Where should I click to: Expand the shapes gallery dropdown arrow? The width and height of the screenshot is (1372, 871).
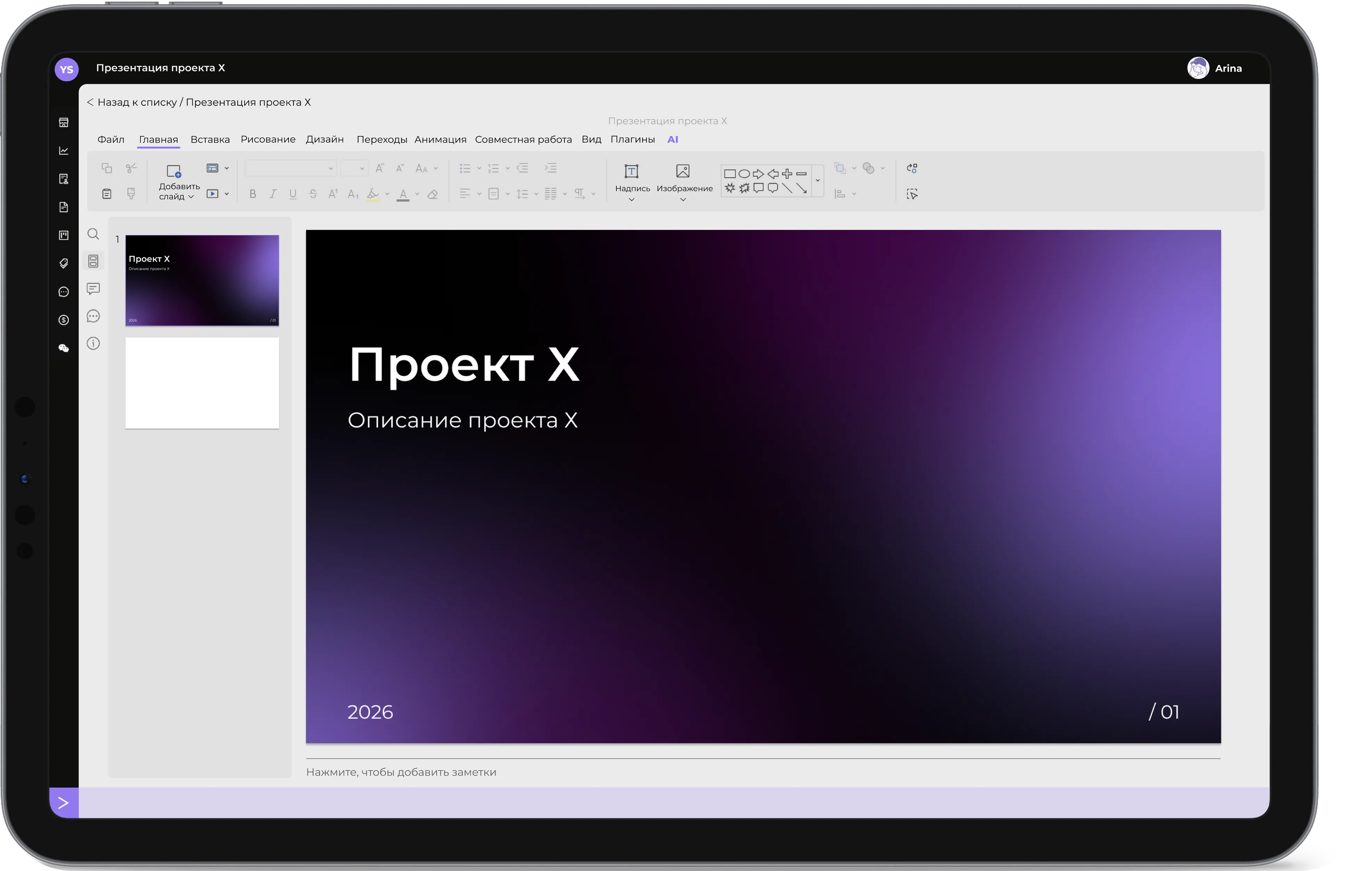[817, 181]
